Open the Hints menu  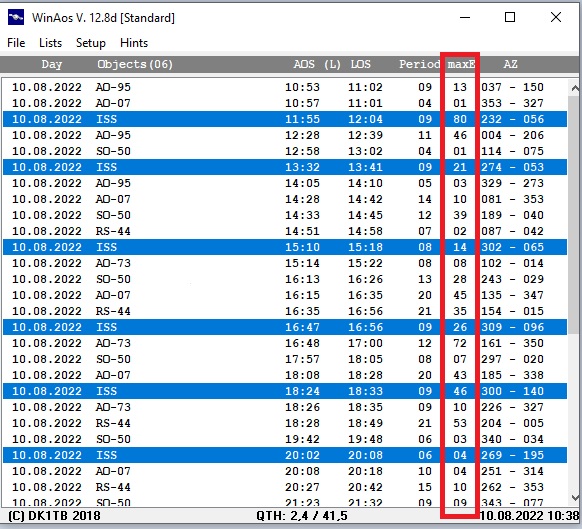tap(134, 43)
